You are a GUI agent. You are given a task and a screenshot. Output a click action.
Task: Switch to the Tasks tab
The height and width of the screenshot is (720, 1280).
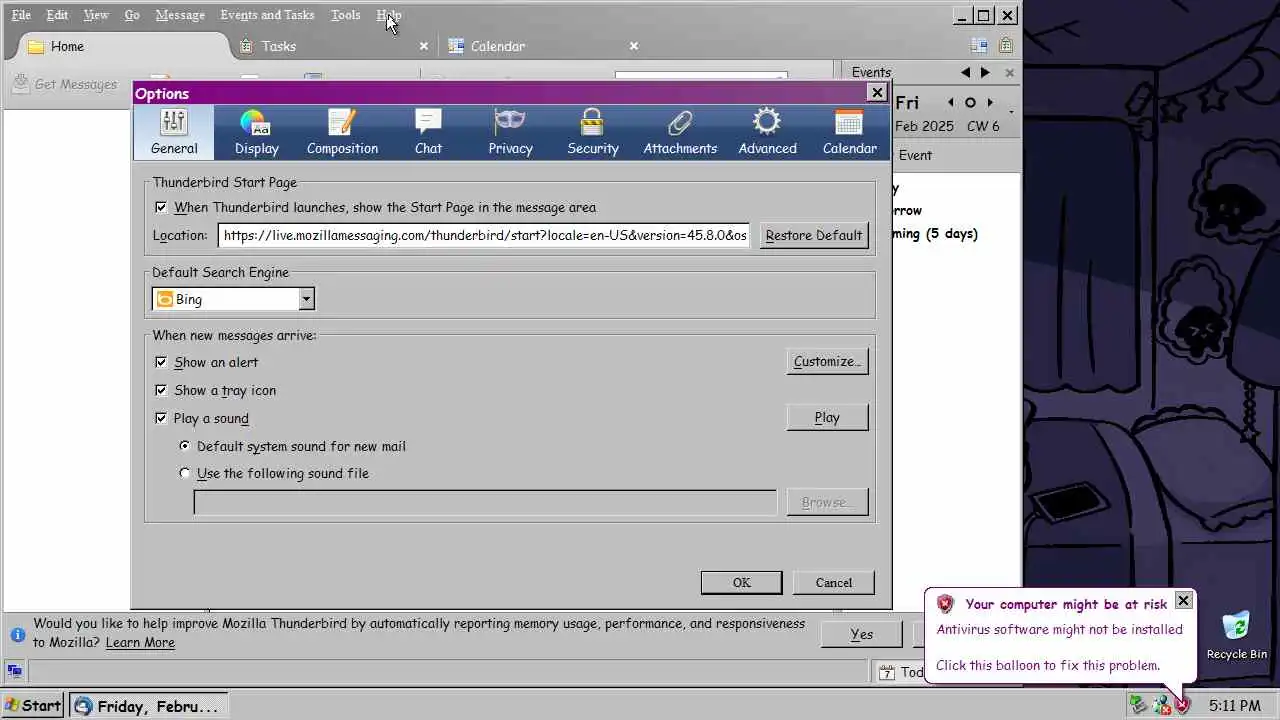tap(333, 46)
